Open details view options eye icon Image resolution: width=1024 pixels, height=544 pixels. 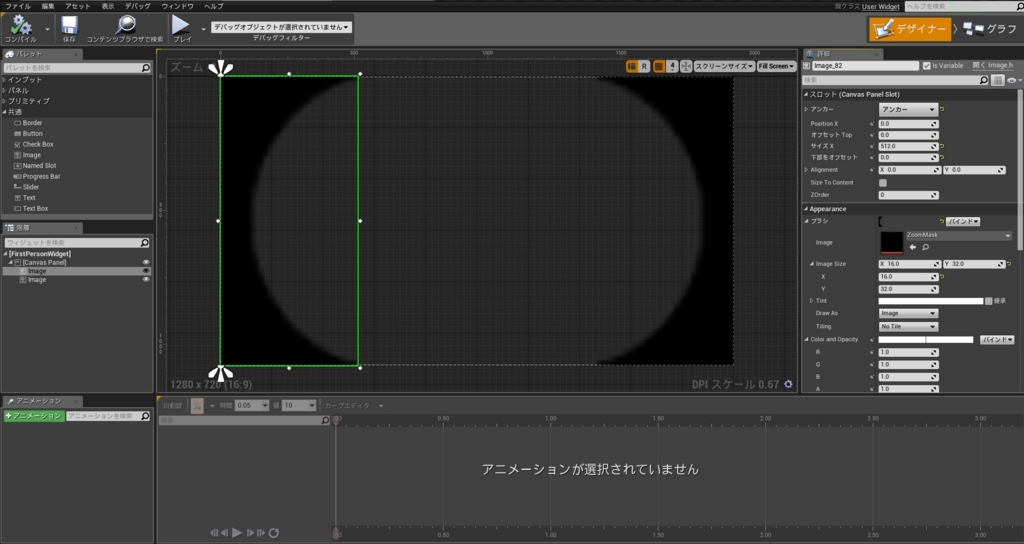[x=1012, y=80]
